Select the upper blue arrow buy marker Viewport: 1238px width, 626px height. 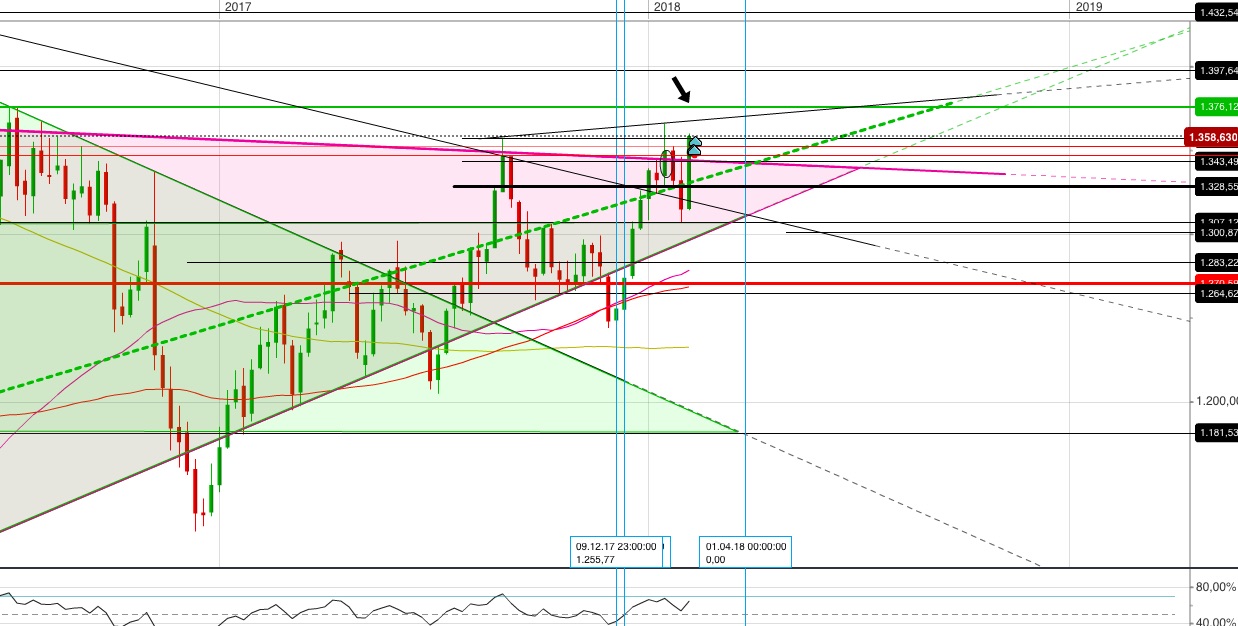point(696,141)
